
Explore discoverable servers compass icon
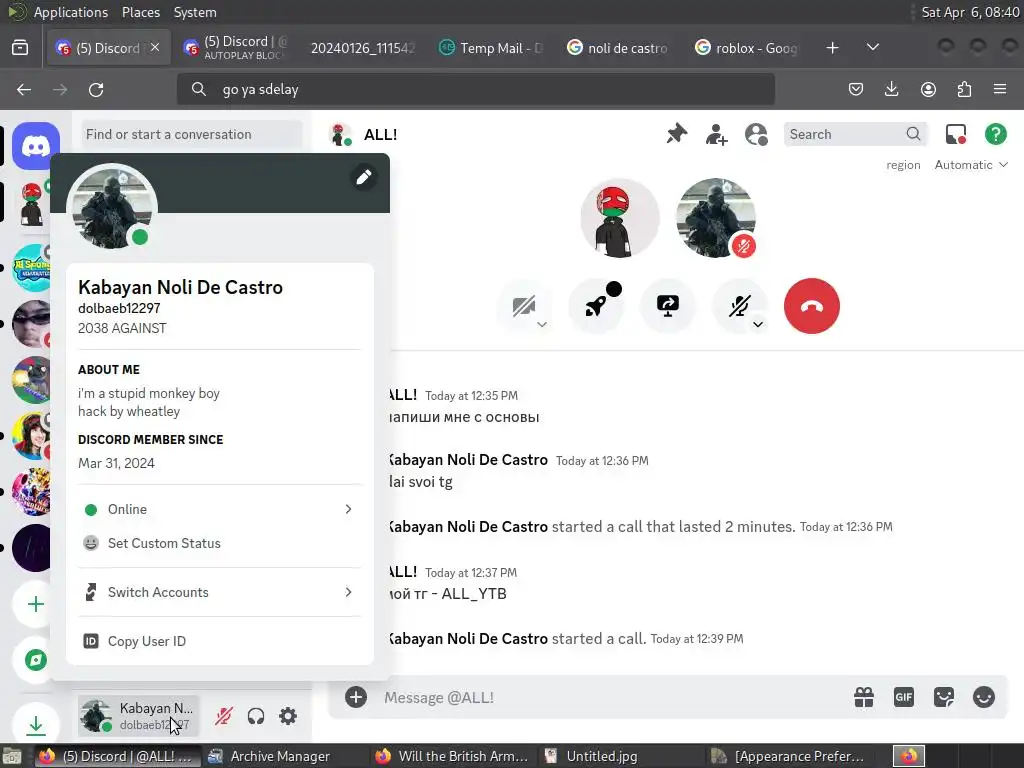(36, 660)
